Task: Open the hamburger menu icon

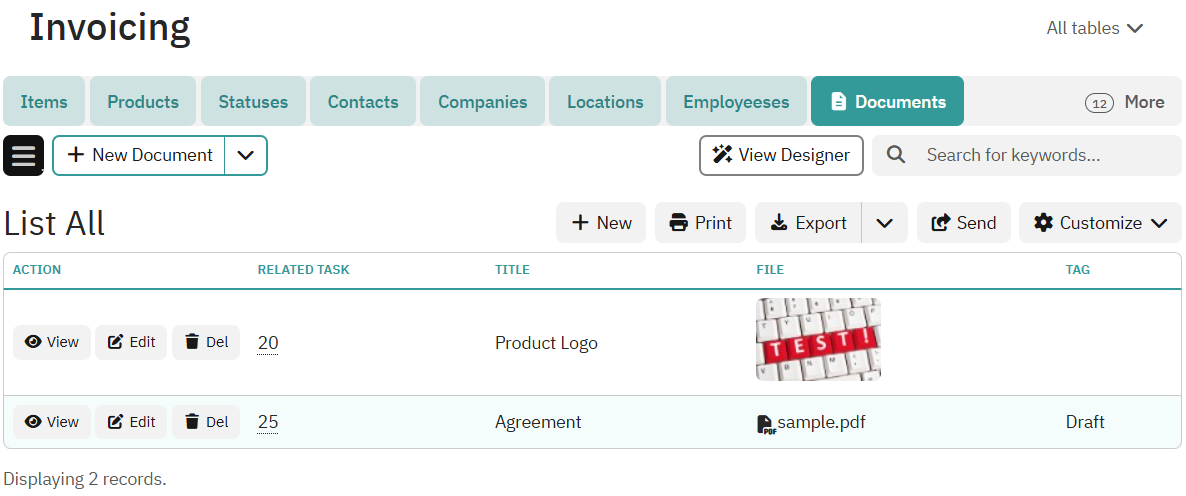Action: [24, 156]
